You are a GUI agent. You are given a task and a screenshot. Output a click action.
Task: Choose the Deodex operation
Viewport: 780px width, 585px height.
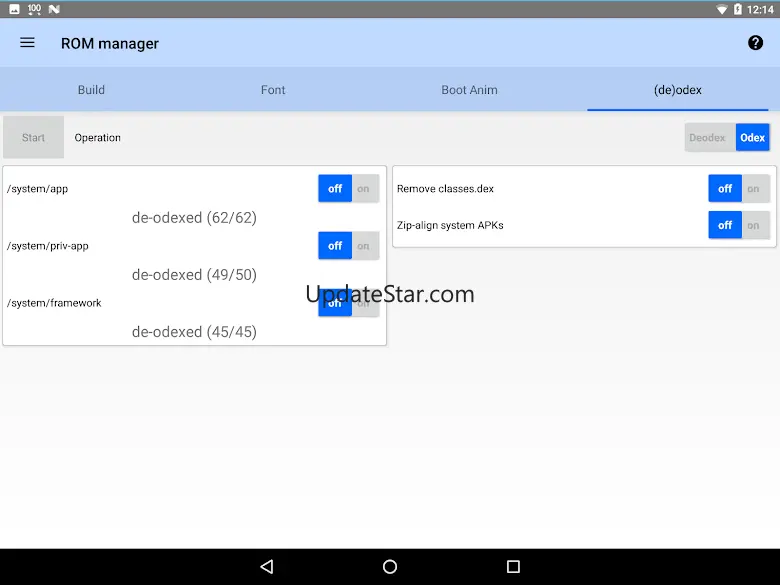click(x=707, y=138)
